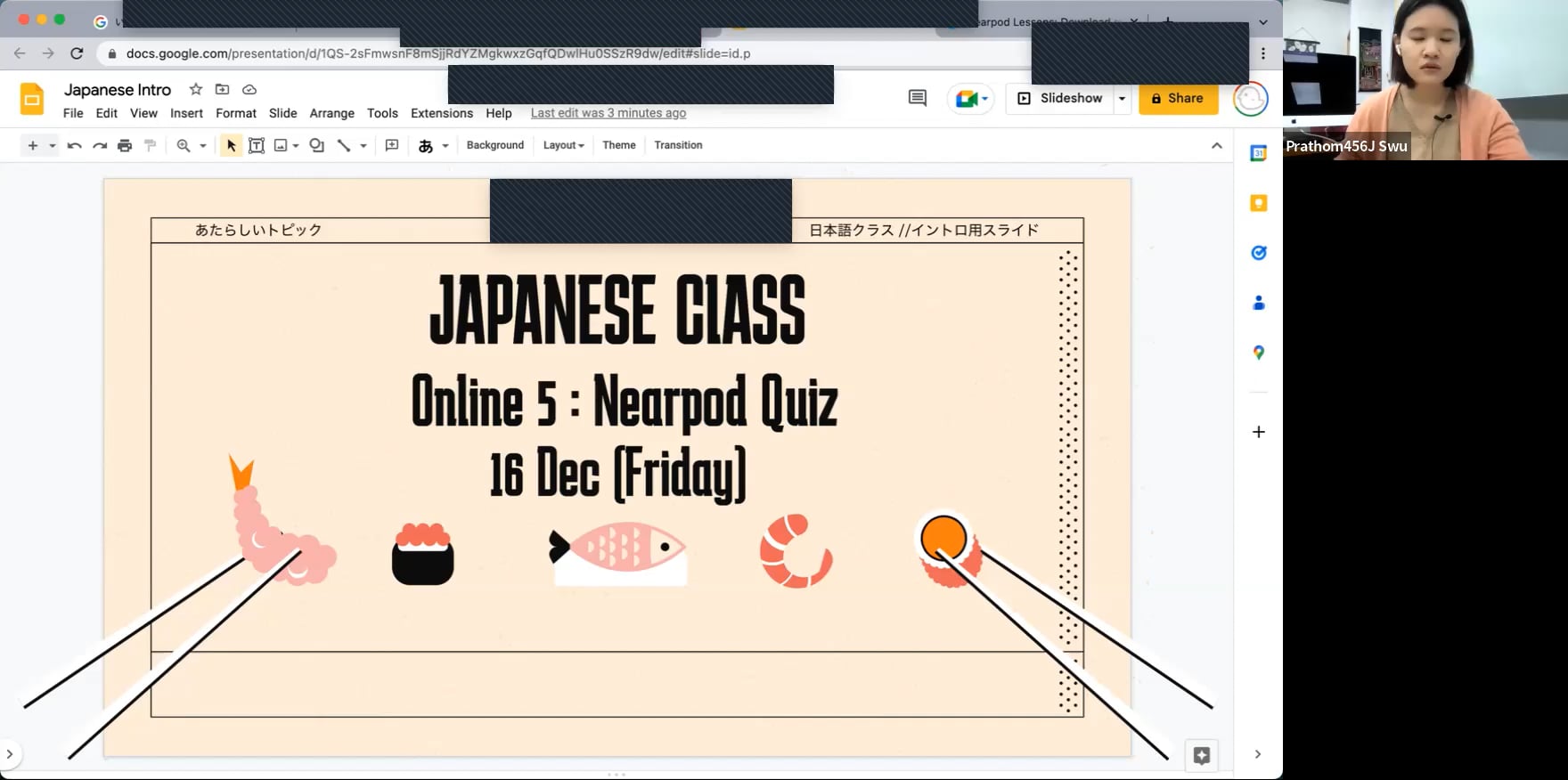
Task: Select the 'Online 5 : Nearpod Quiz' text
Action: pyautogui.click(x=624, y=402)
